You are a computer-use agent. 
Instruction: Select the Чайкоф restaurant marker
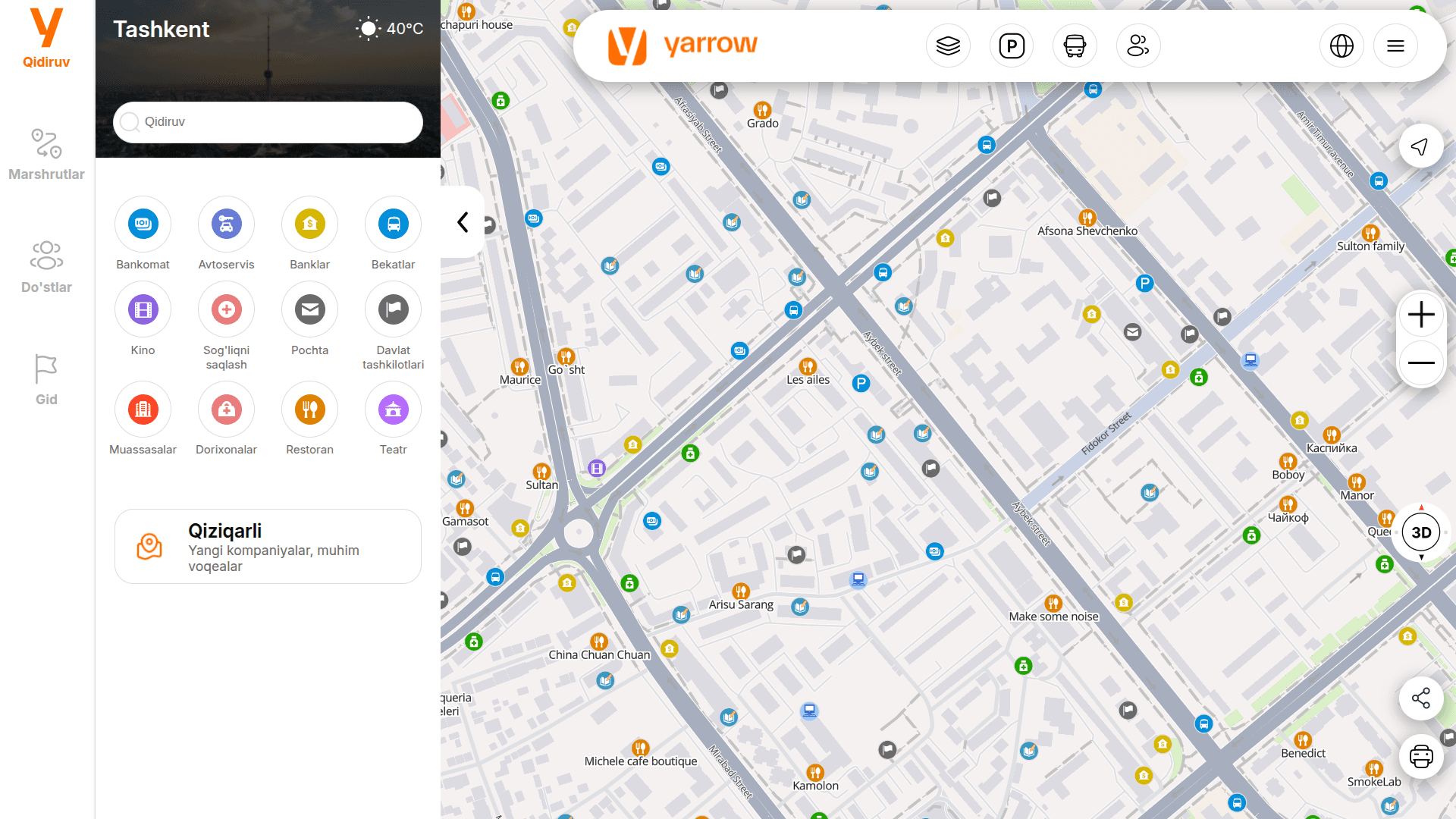(x=1288, y=504)
